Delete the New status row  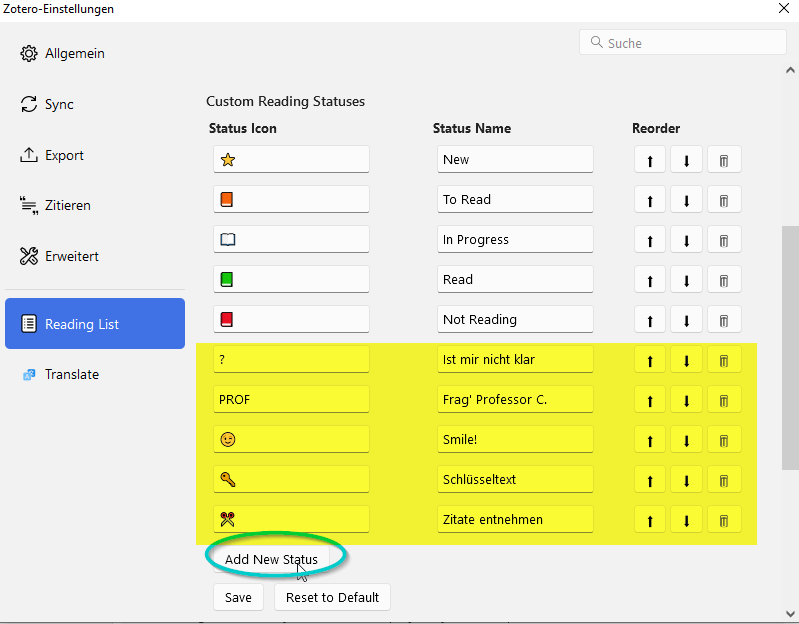724,160
